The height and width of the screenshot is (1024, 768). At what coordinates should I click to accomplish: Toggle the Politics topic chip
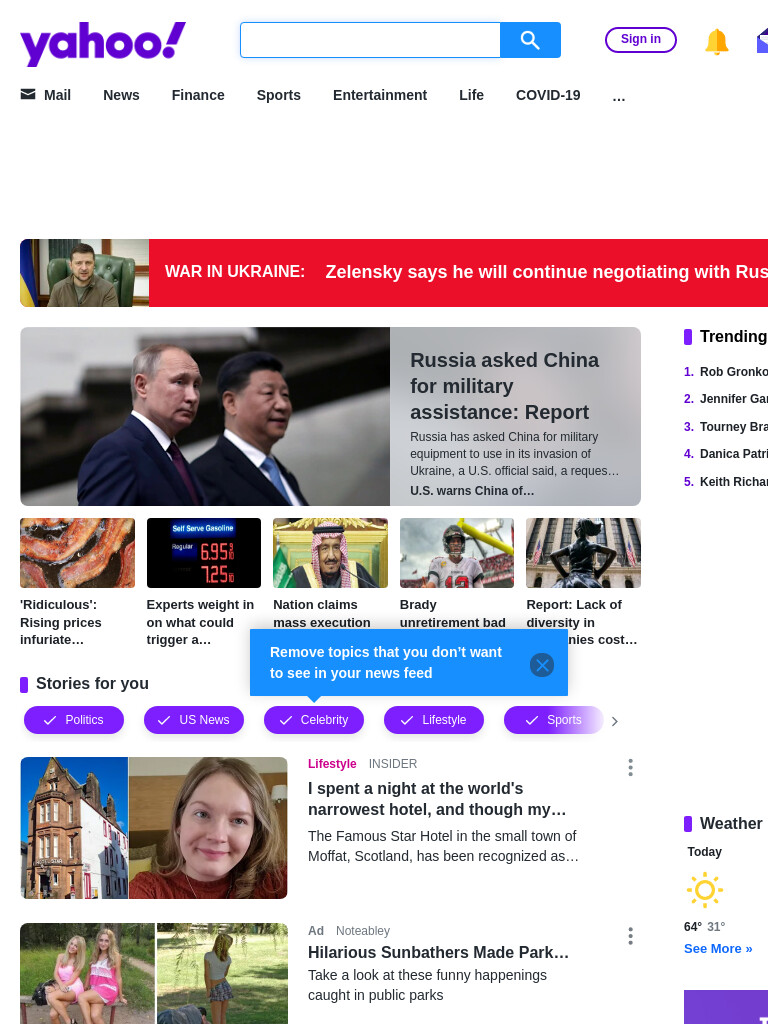pos(74,720)
